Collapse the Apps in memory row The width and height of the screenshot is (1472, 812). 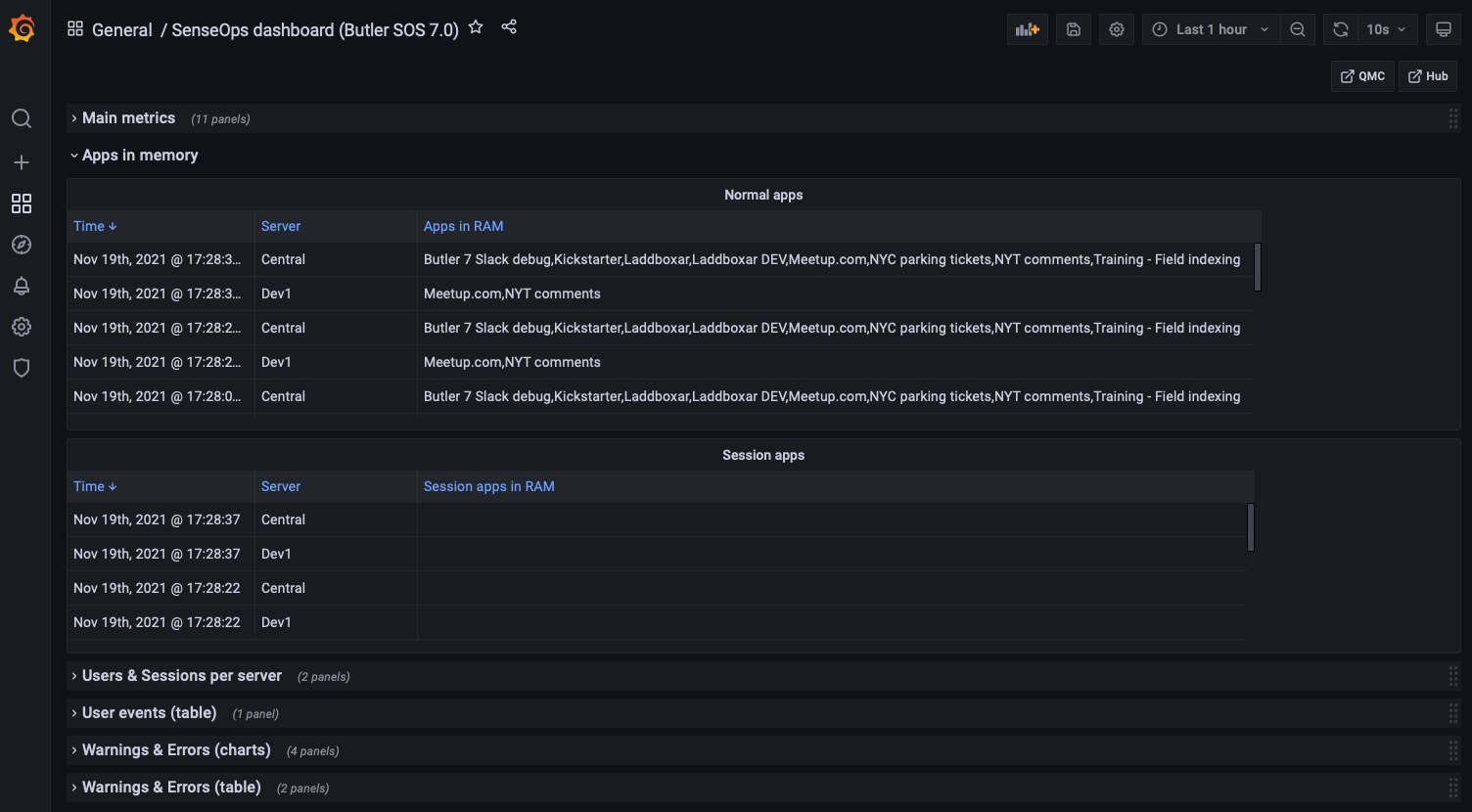coord(139,156)
